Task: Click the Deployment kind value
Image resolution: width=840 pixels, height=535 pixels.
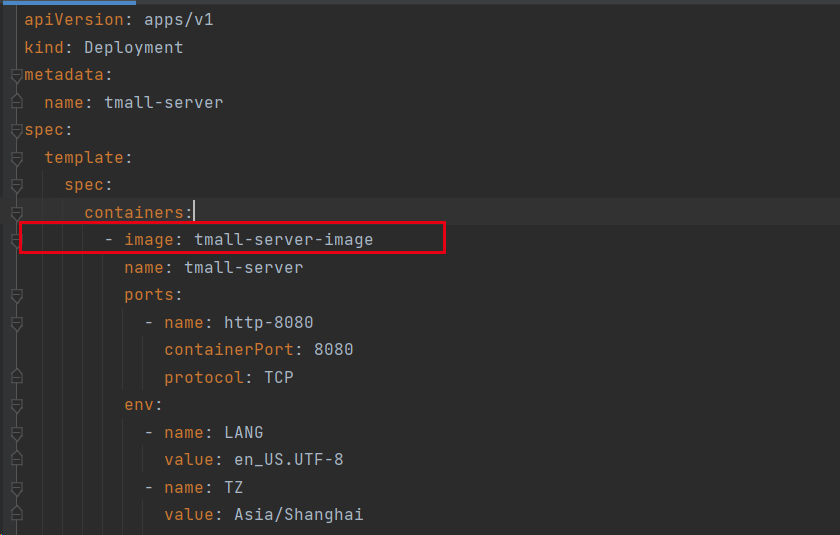Action: 133,47
